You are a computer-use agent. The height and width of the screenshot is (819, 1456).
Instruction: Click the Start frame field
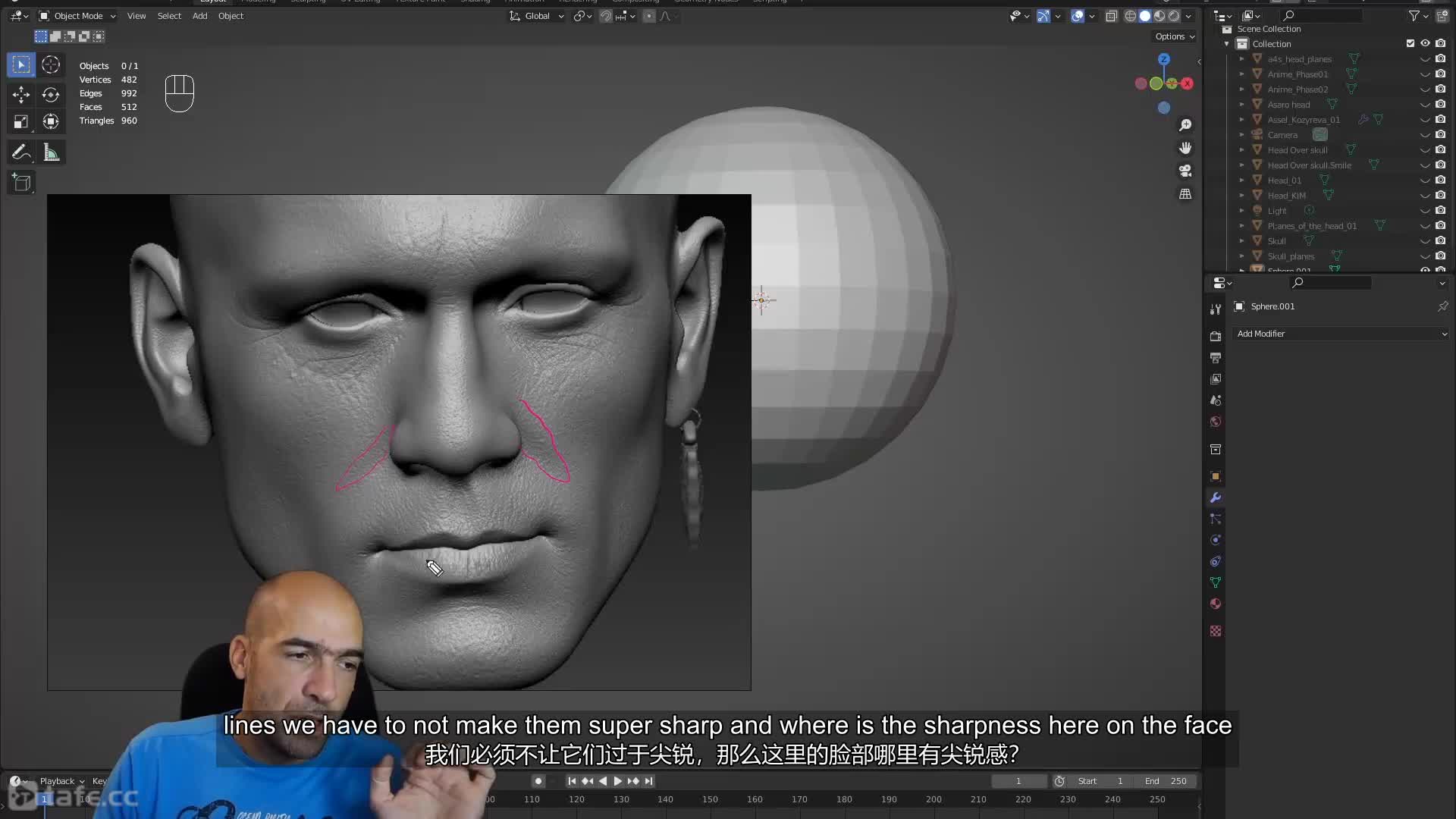pos(1102,781)
